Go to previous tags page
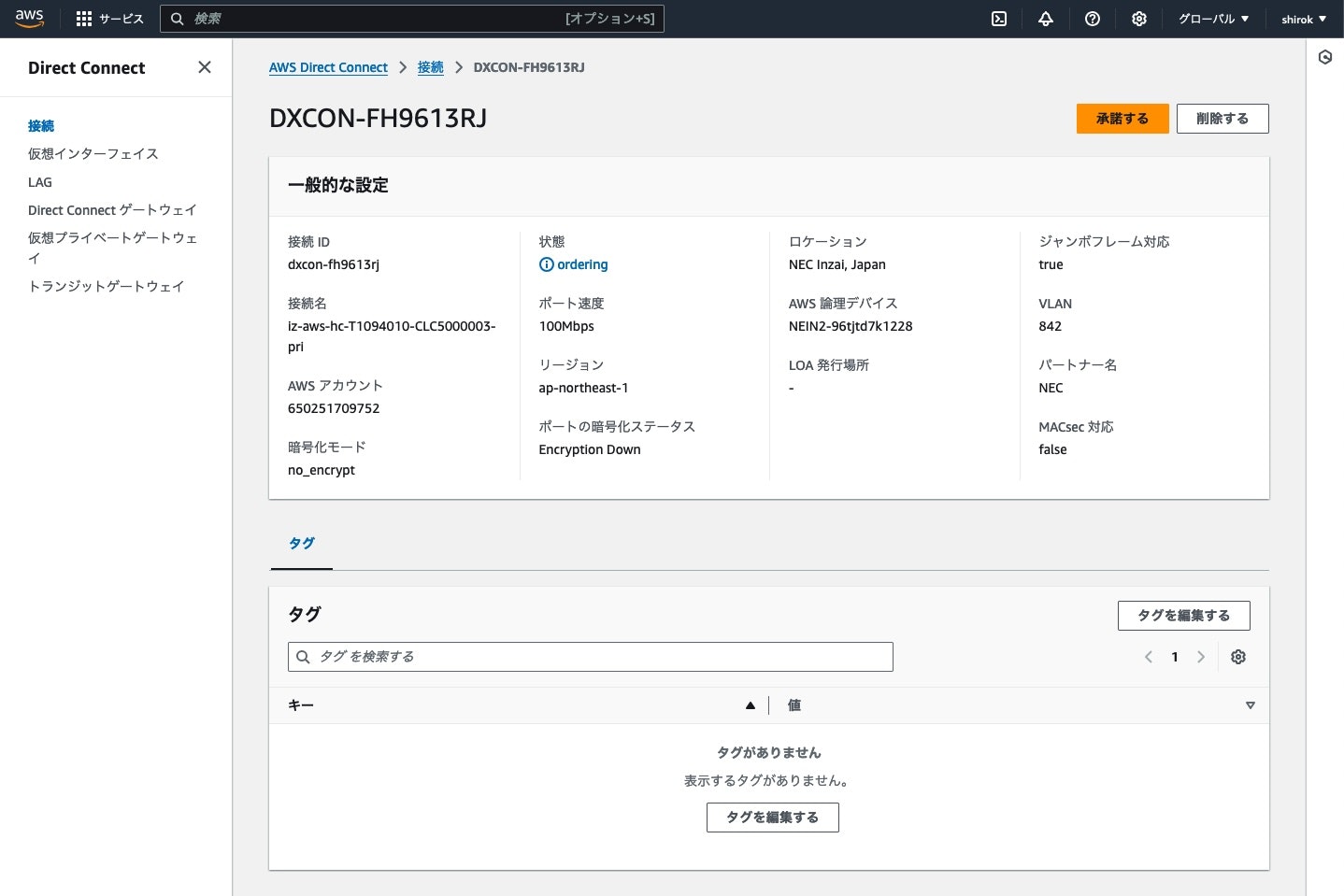This screenshot has height=896, width=1344. (x=1149, y=657)
